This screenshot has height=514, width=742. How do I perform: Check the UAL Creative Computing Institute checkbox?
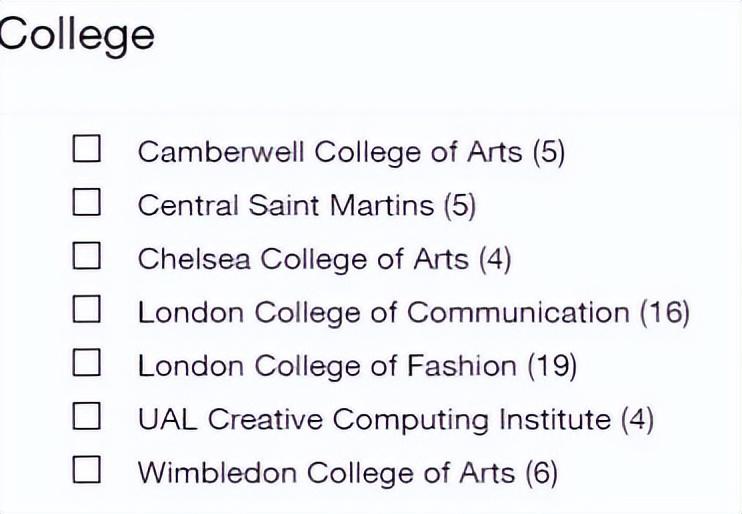pos(88,417)
